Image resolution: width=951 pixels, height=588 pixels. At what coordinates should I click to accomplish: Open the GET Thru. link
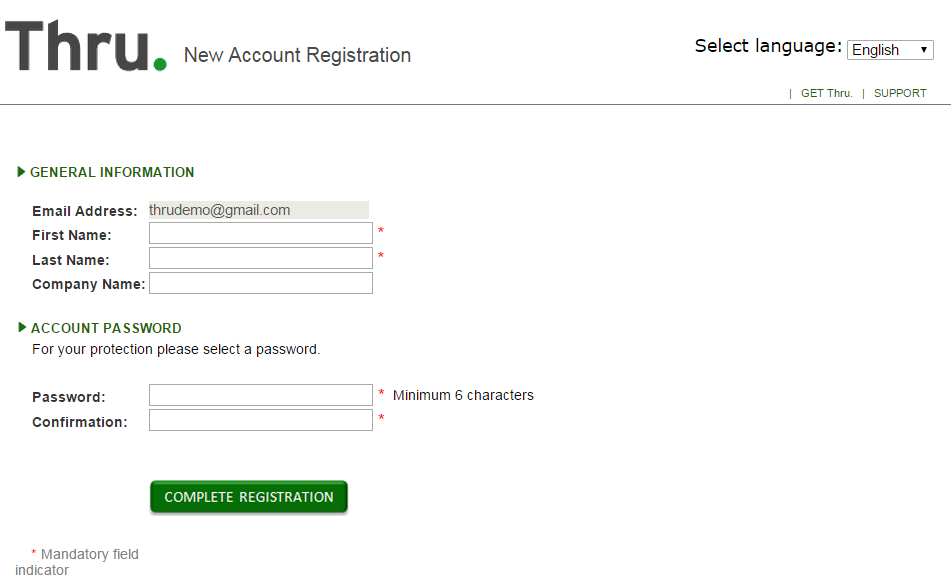pyautogui.click(x=826, y=93)
